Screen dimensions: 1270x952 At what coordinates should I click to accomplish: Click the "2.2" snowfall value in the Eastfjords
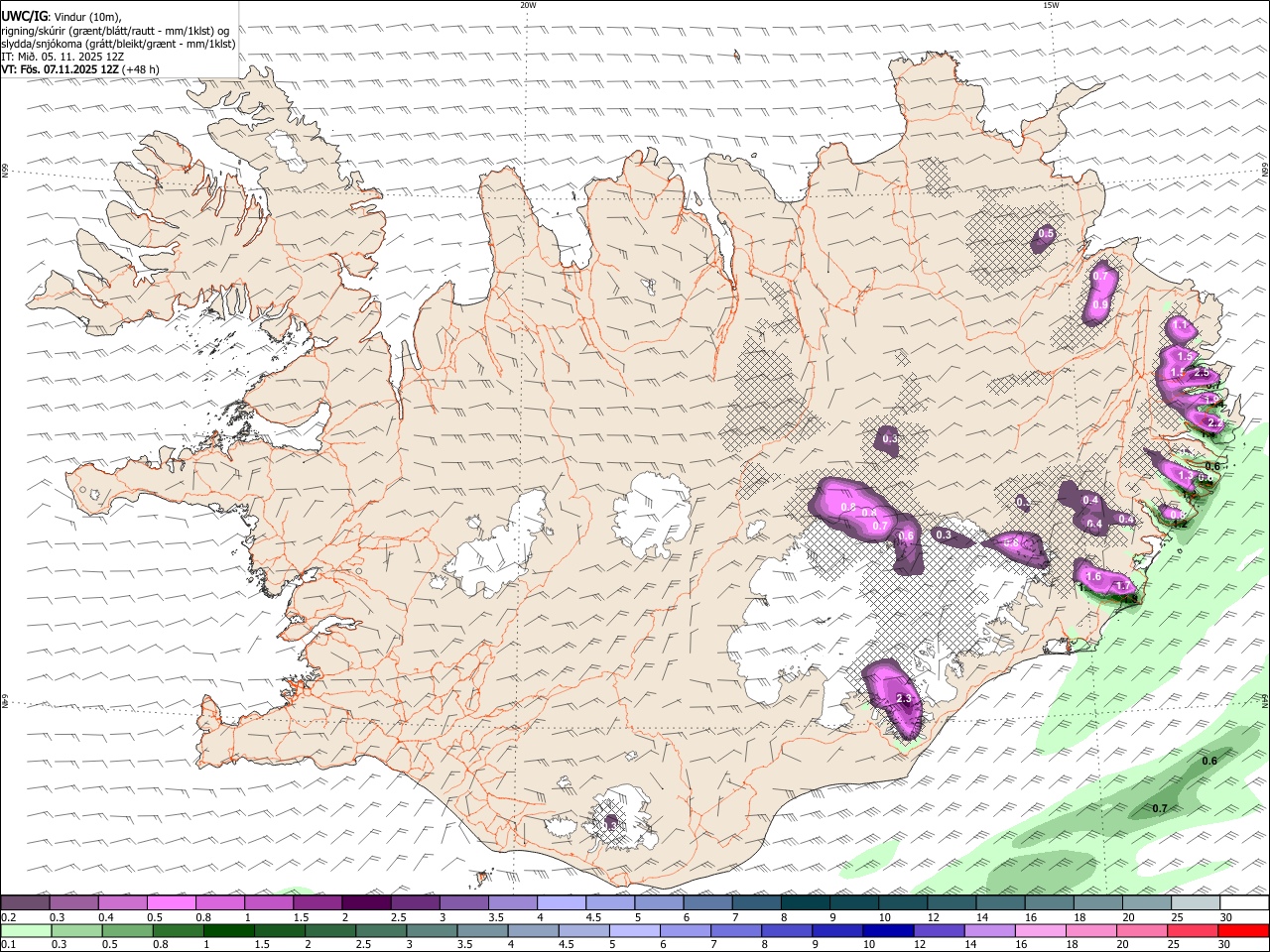(1216, 423)
